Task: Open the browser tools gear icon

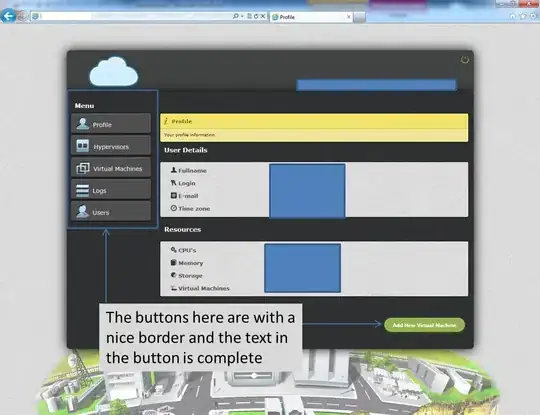Action: tap(533, 16)
